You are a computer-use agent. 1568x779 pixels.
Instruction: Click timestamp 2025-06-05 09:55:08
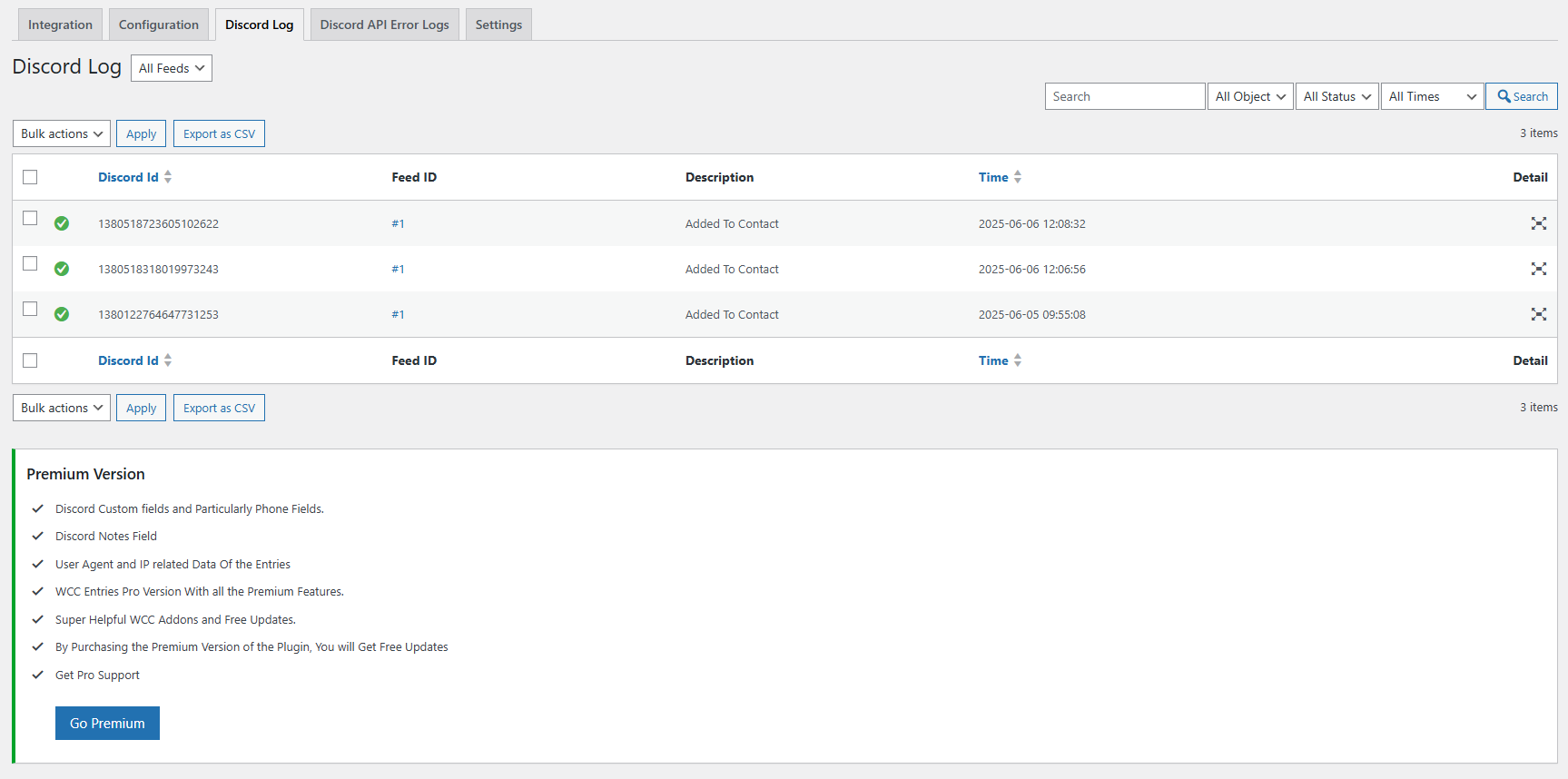1031,314
